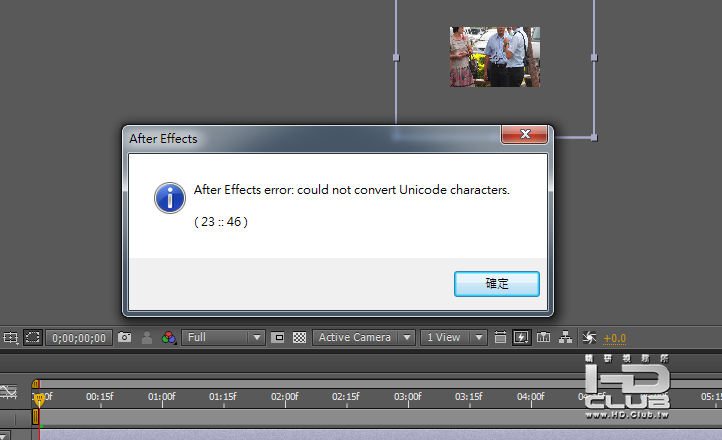Image resolution: width=722 pixels, height=440 pixels.
Task: Click the Graph Editor icon in timeline
Action: (x=8, y=392)
